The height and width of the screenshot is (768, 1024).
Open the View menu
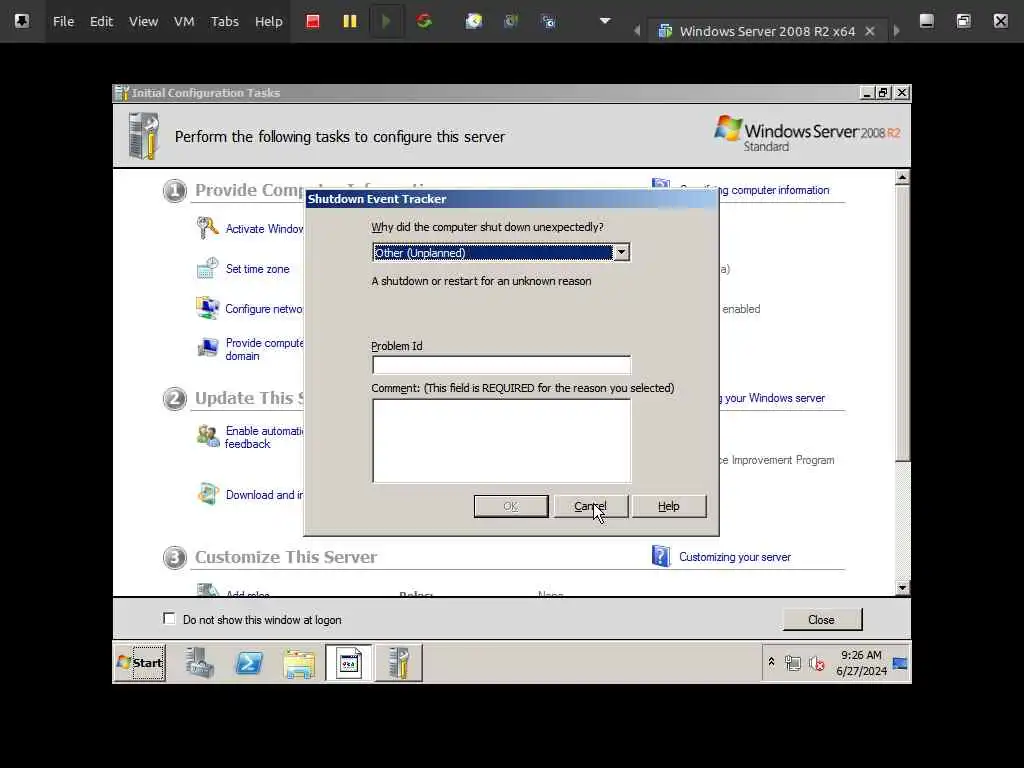(143, 22)
